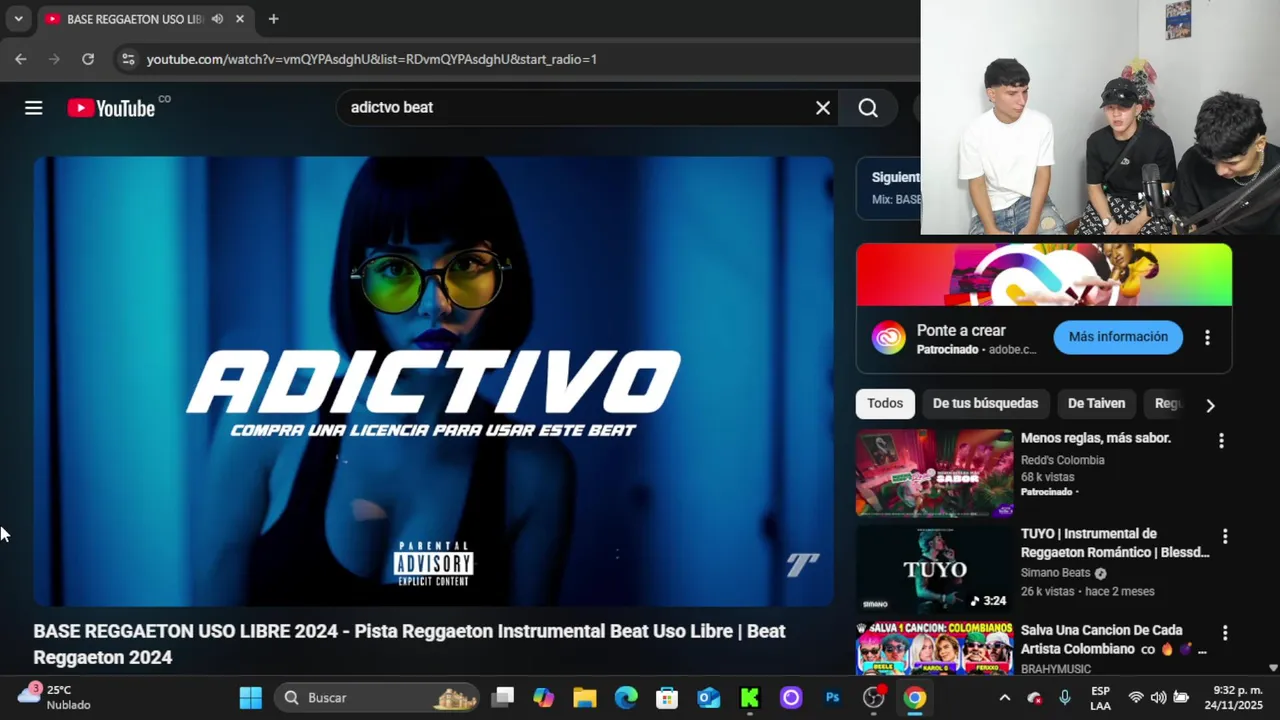This screenshot has height=720, width=1280.
Task: Focus the Chrome address bar URL
Action: pos(372,59)
